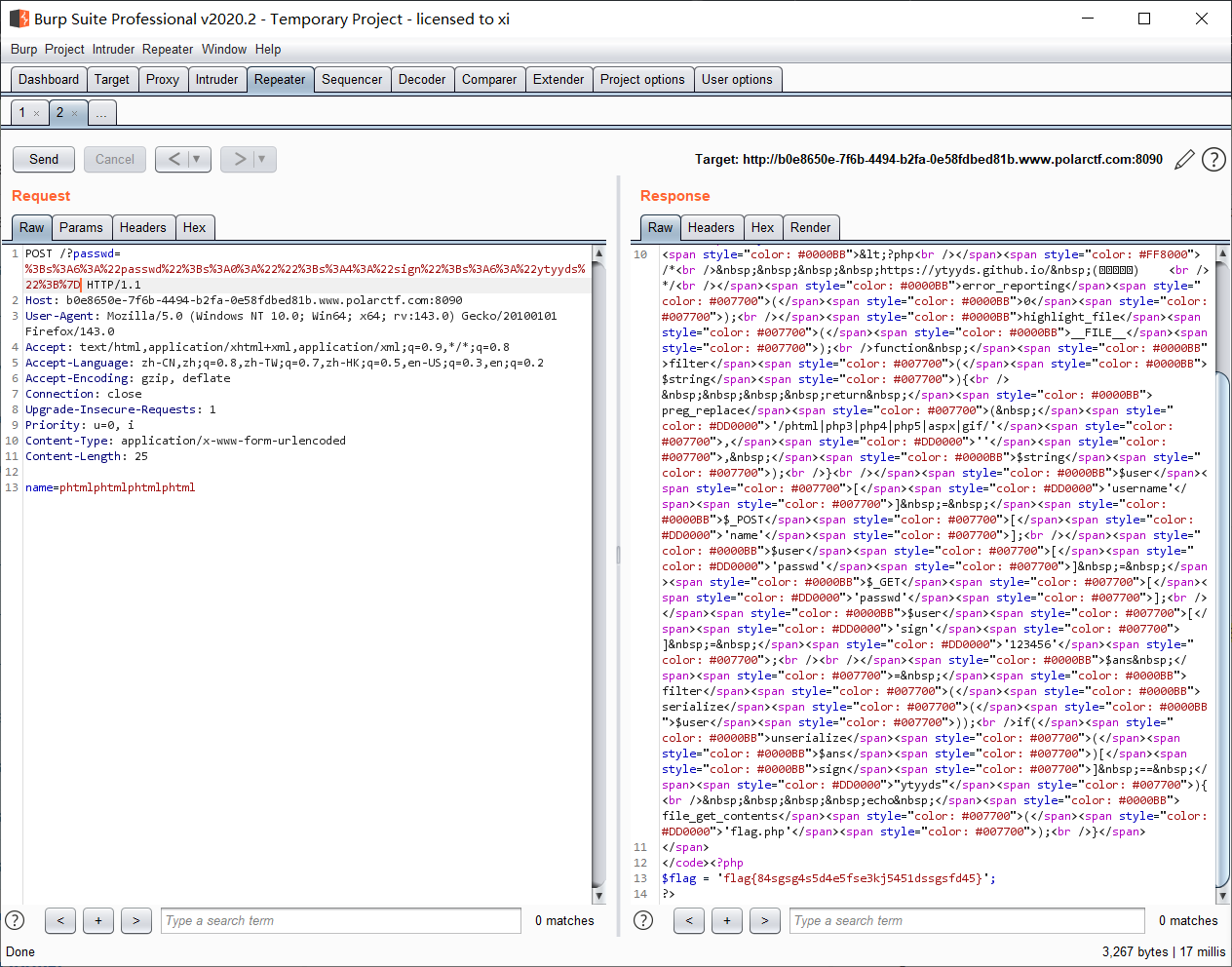Open the forward history dropdown arrow
Screen dimensions: 1232x967
[x=263, y=159]
